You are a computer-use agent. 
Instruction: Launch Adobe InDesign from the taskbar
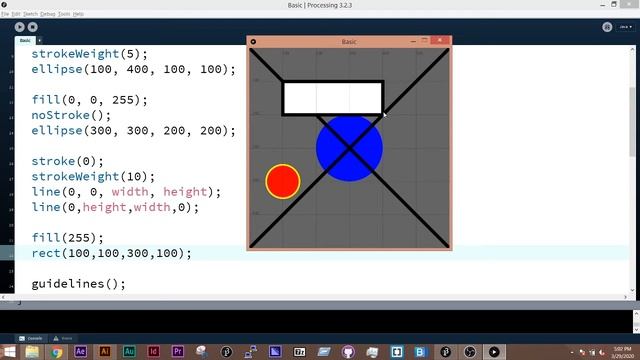pyautogui.click(x=153, y=351)
